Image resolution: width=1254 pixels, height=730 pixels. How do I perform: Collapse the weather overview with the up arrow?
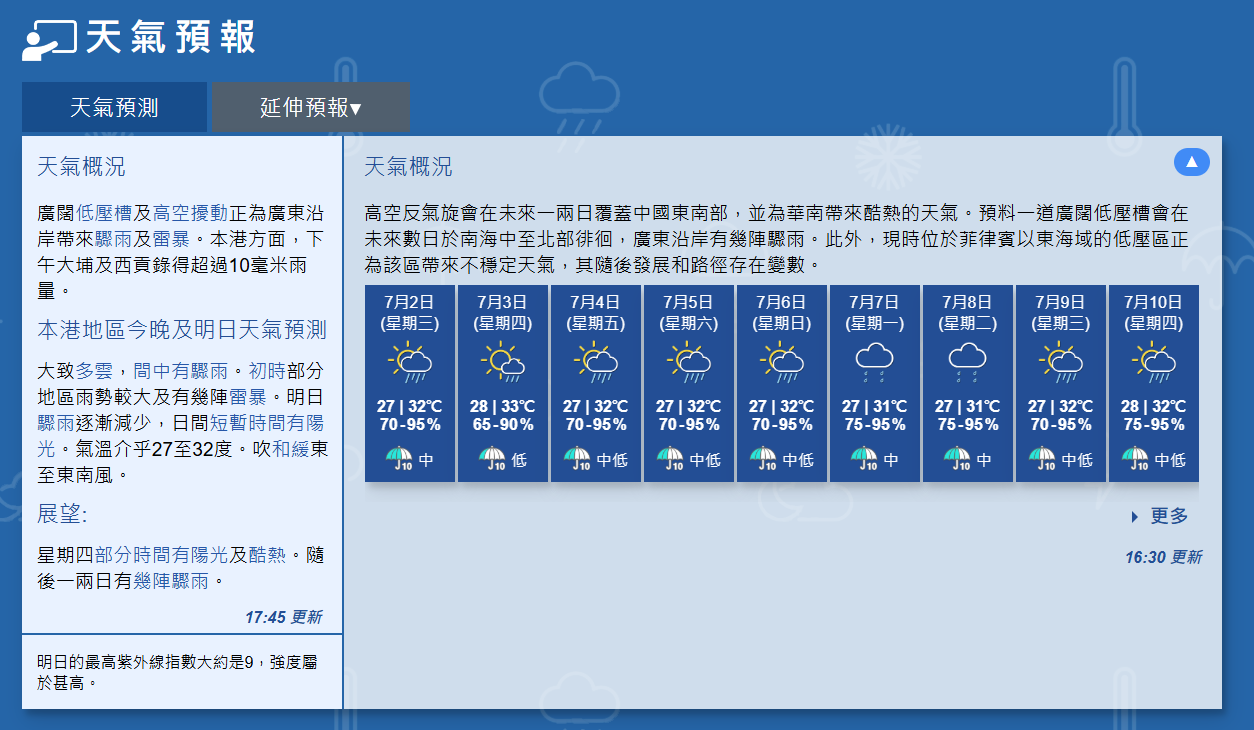tap(1191, 162)
